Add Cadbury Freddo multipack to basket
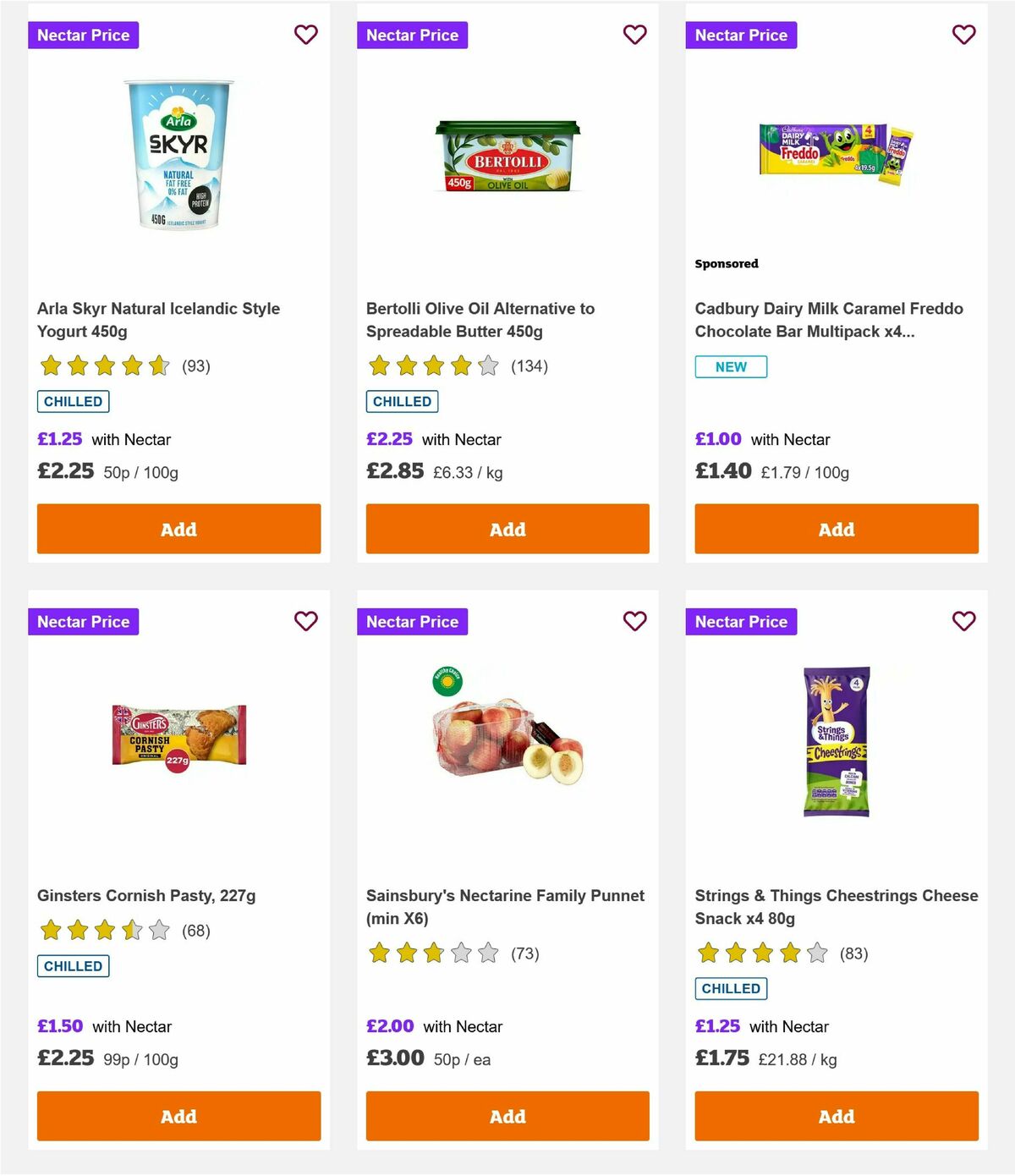 836,529
